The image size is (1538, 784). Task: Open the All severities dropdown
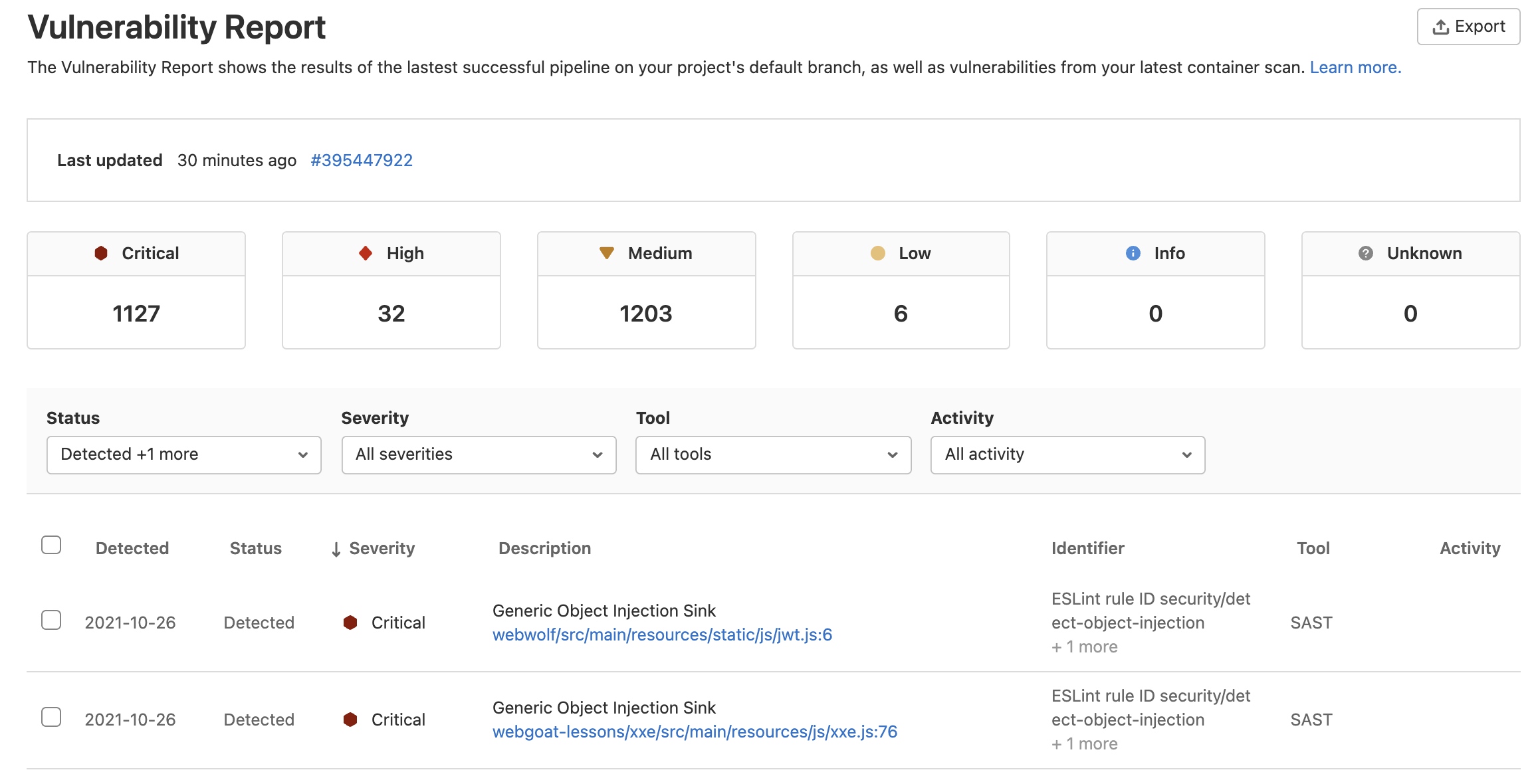pyautogui.click(x=479, y=454)
